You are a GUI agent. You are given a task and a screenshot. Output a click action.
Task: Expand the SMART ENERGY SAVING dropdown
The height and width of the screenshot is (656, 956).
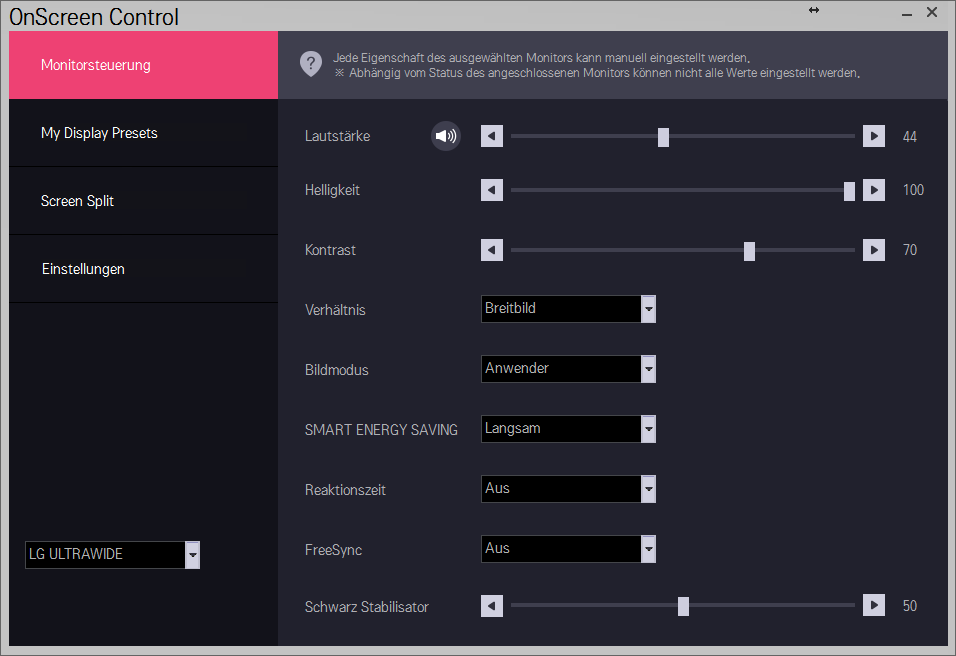[x=568, y=429]
